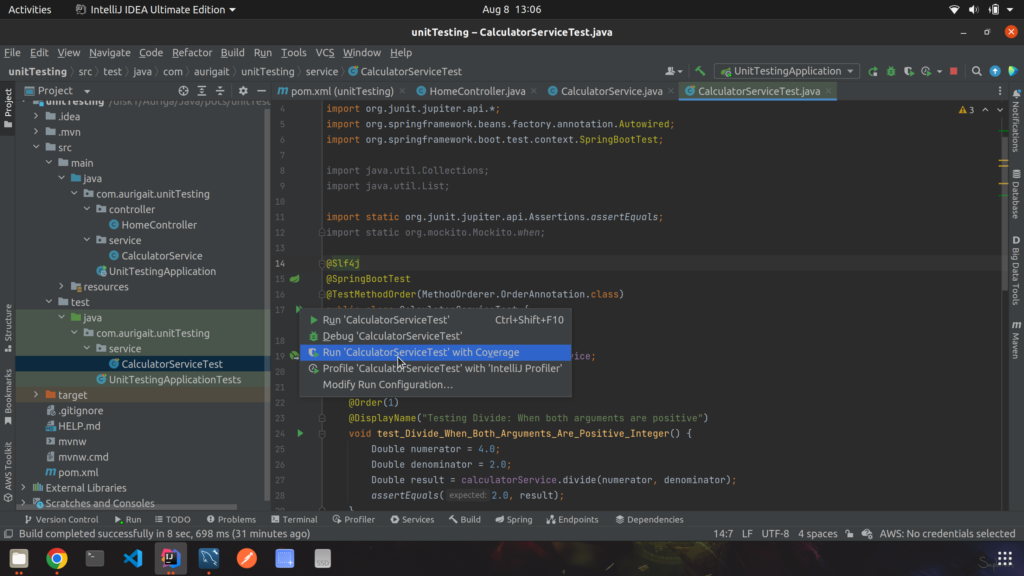Close the CalculatorServiceTest.java tab

pos(829,91)
